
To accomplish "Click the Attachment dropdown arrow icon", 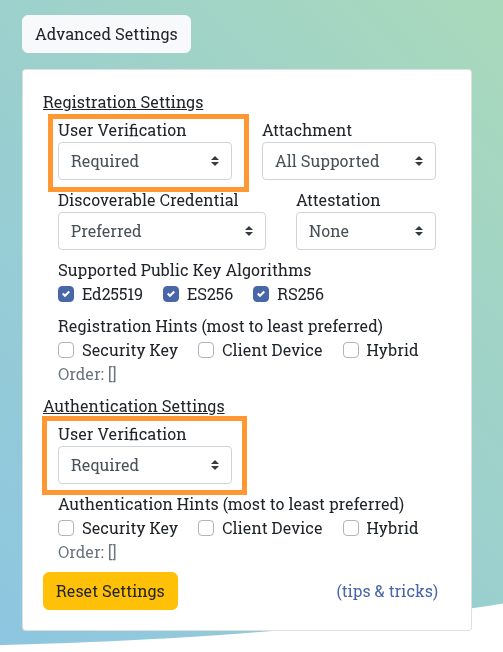I will coord(419,161).
